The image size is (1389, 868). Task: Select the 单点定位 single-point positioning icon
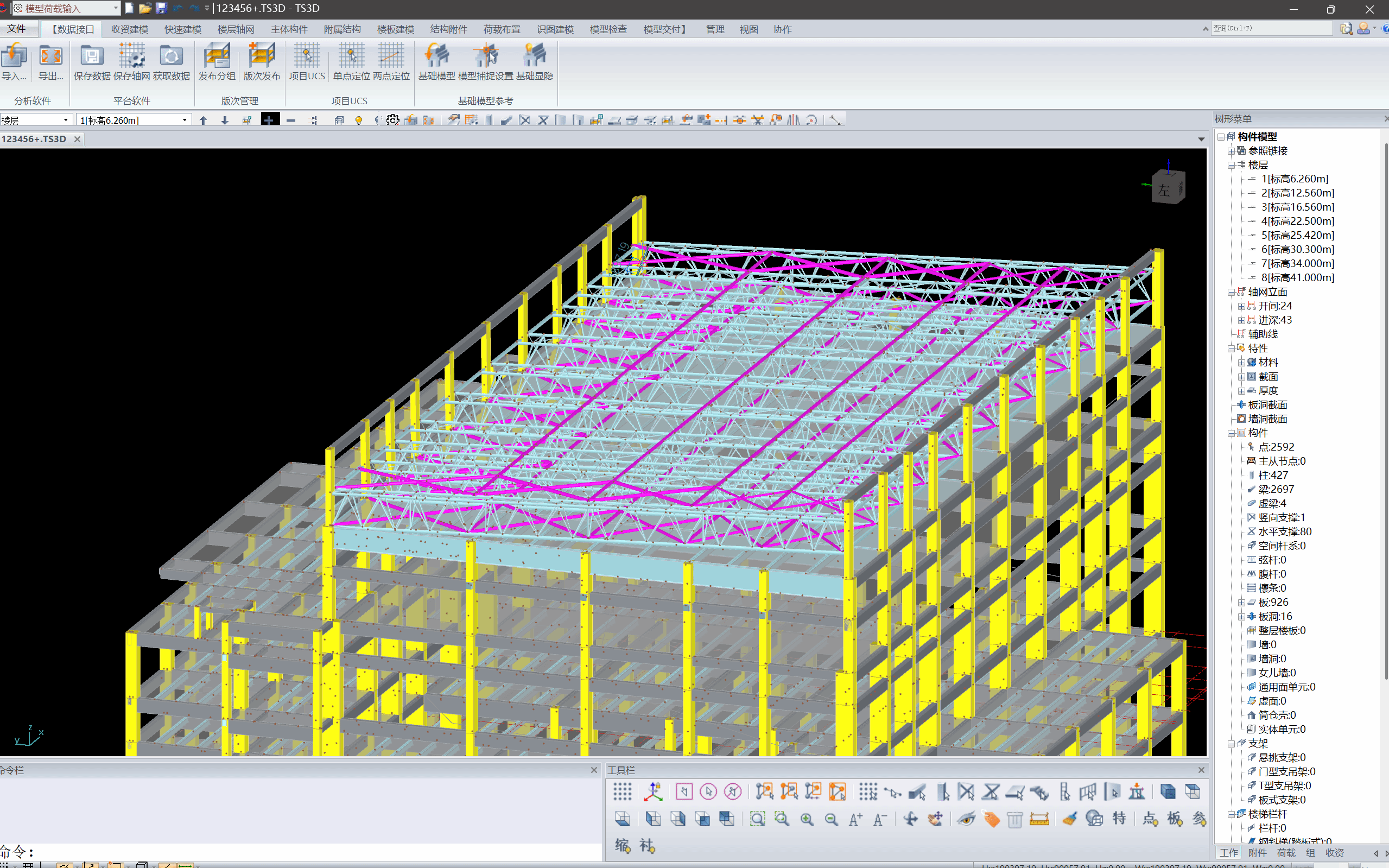pyautogui.click(x=351, y=62)
